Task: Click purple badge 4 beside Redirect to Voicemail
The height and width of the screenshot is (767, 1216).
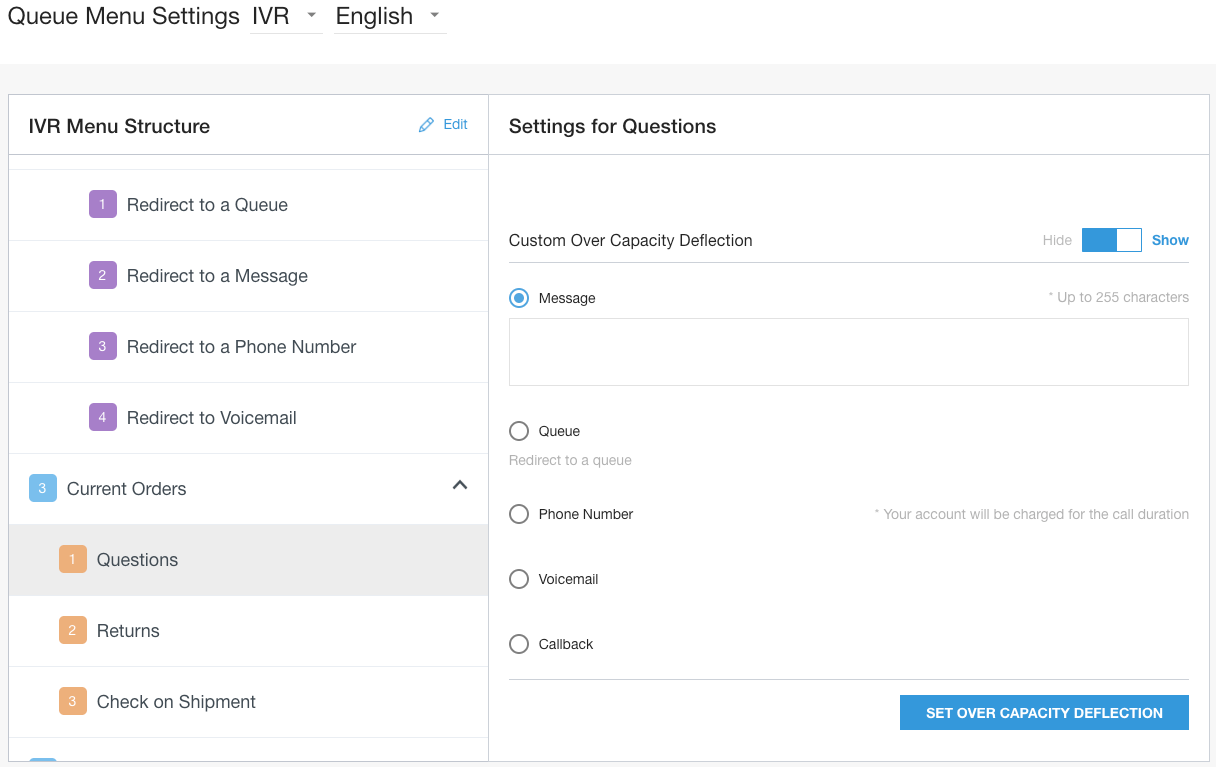Action: (x=102, y=417)
